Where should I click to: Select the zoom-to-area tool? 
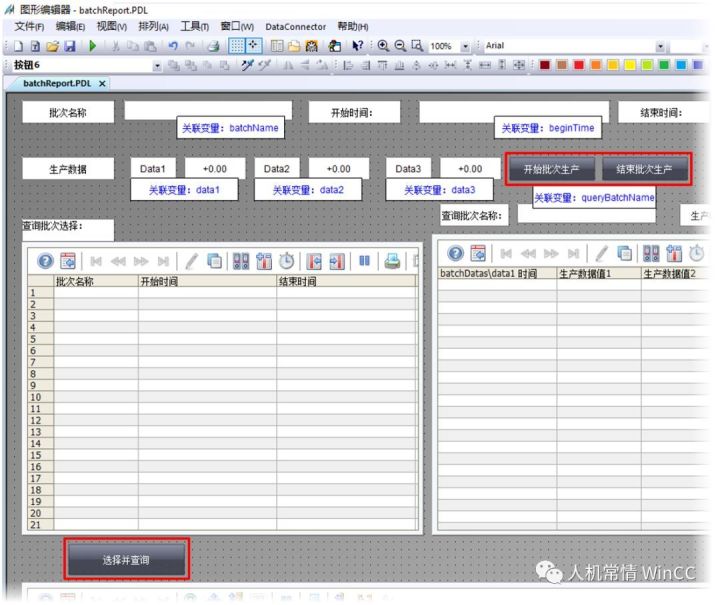point(417,46)
